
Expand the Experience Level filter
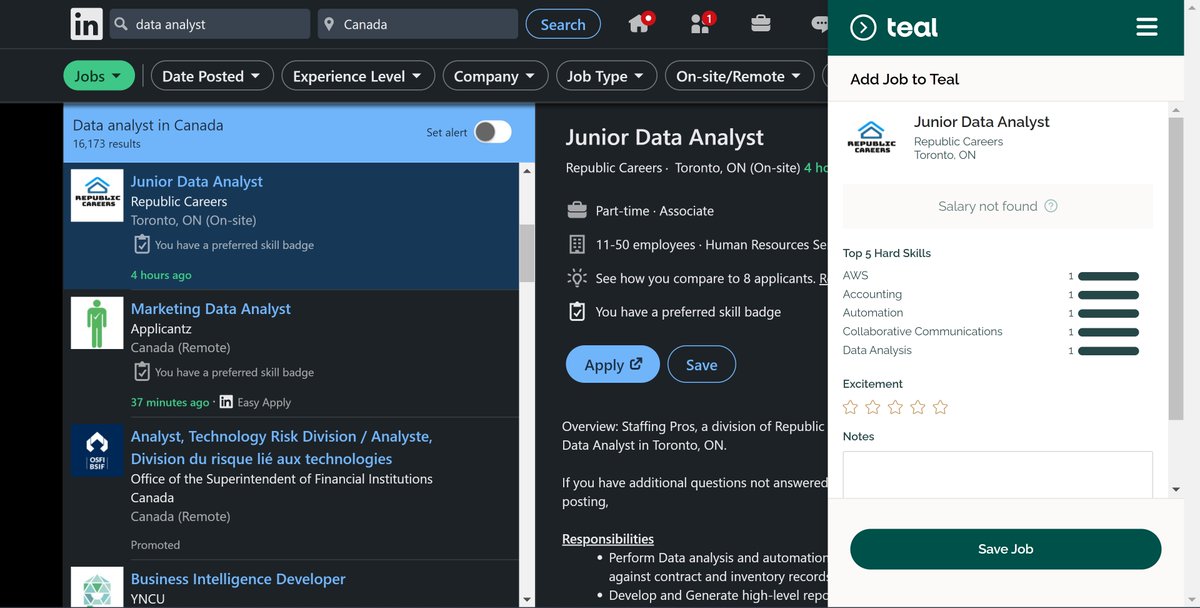358,76
